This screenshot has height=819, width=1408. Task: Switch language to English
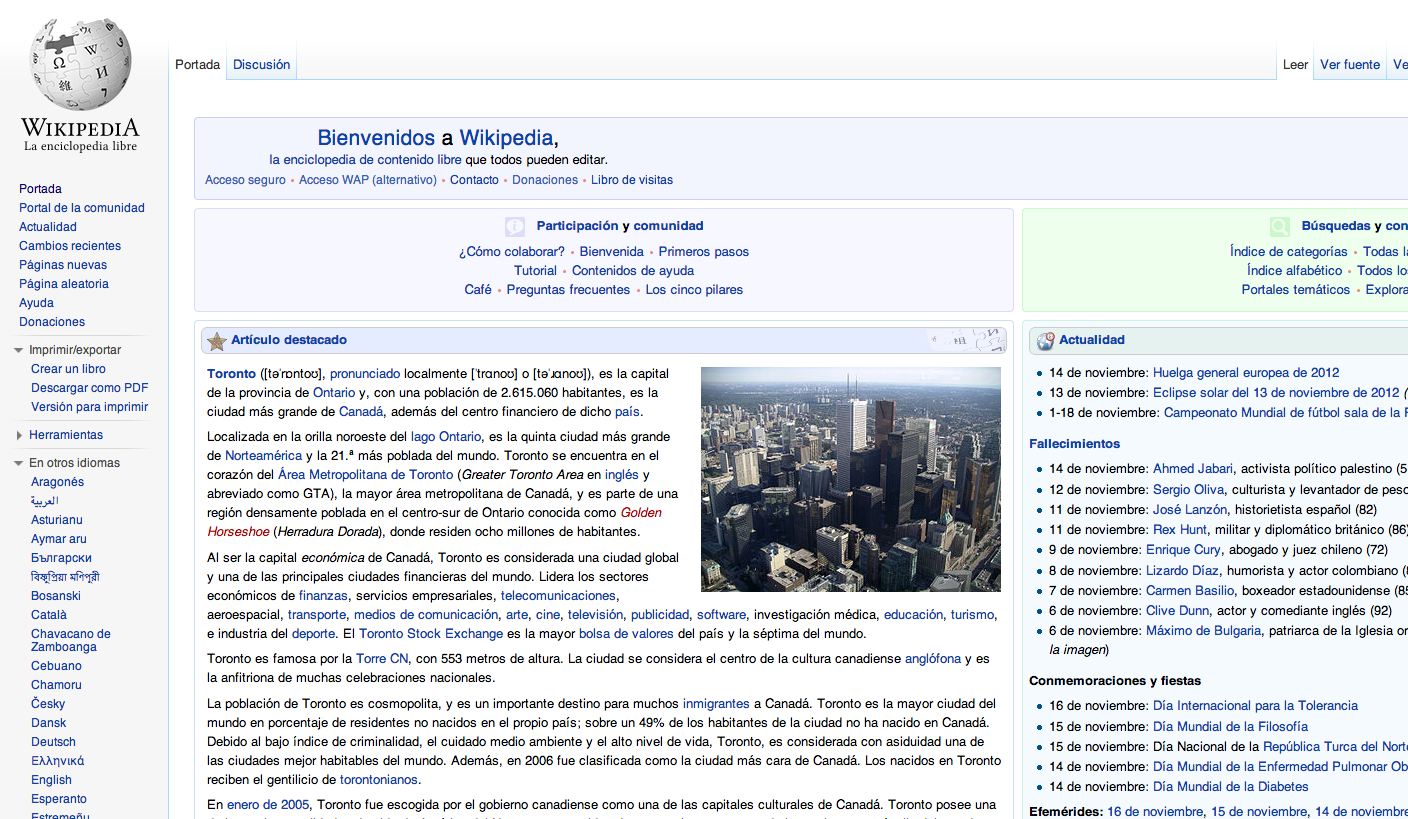[x=51, y=780]
